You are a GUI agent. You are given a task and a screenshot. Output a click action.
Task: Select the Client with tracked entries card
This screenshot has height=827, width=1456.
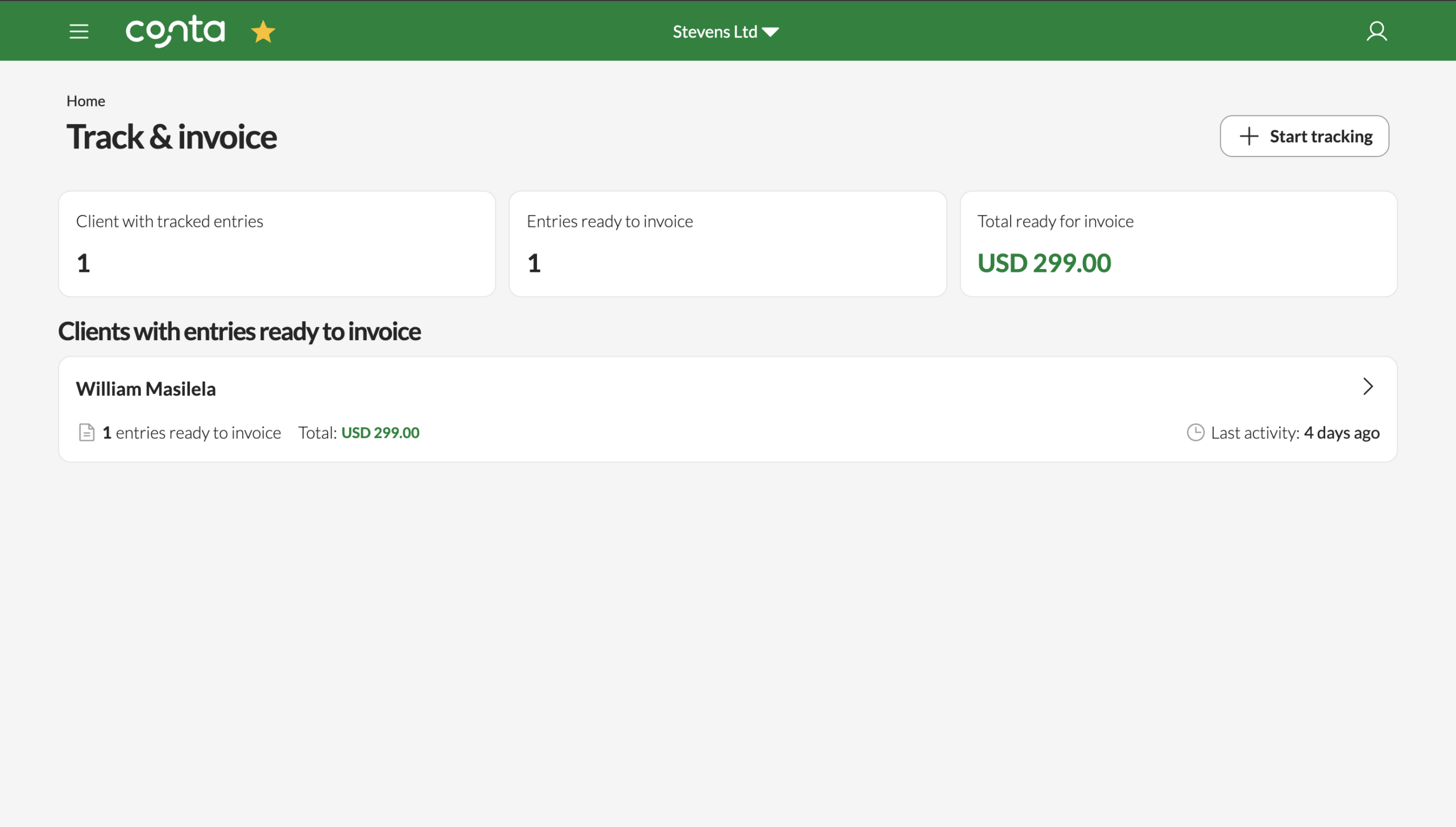click(x=277, y=243)
